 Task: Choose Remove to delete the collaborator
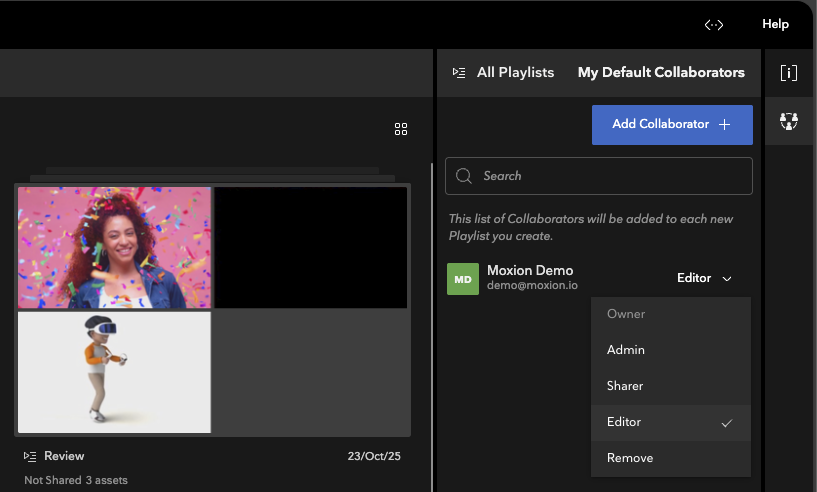[630, 458]
